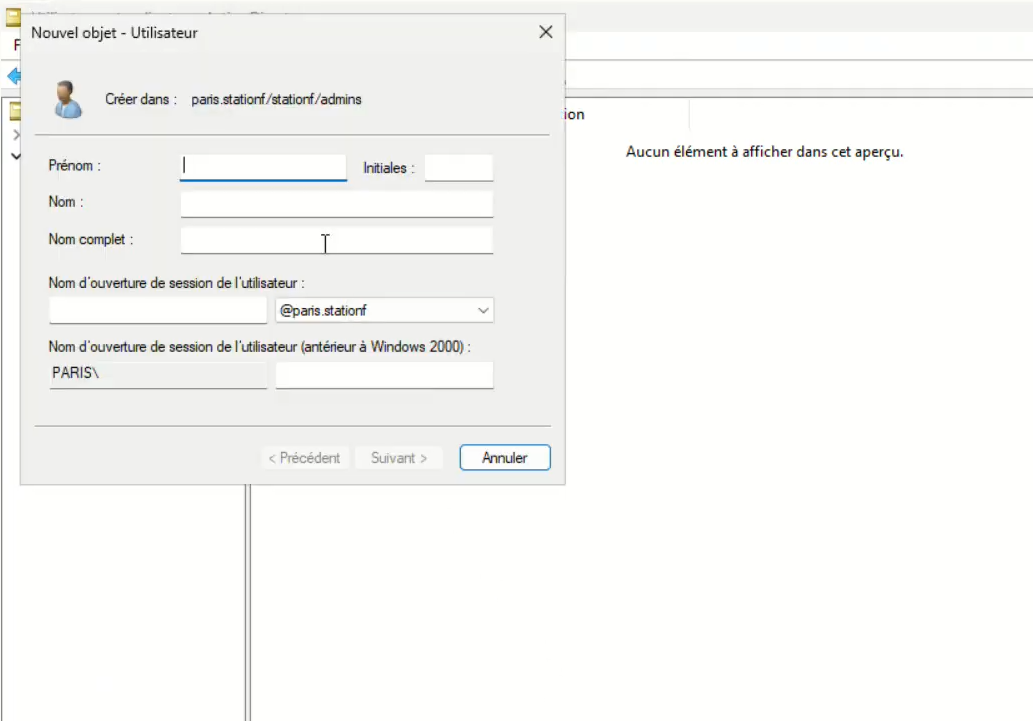The width and height of the screenshot is (1033, 721).
Task: Click into the Initiales field
Action: [x=459, y=168]
